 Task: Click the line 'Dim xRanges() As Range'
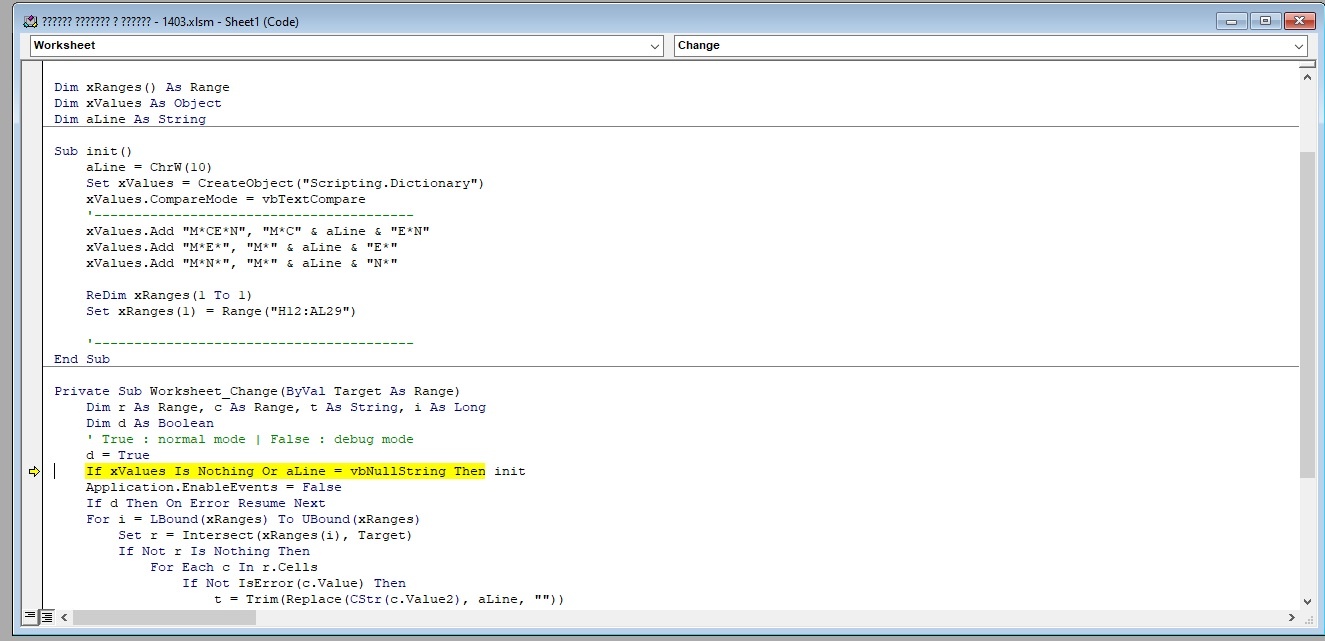point(142,87)
